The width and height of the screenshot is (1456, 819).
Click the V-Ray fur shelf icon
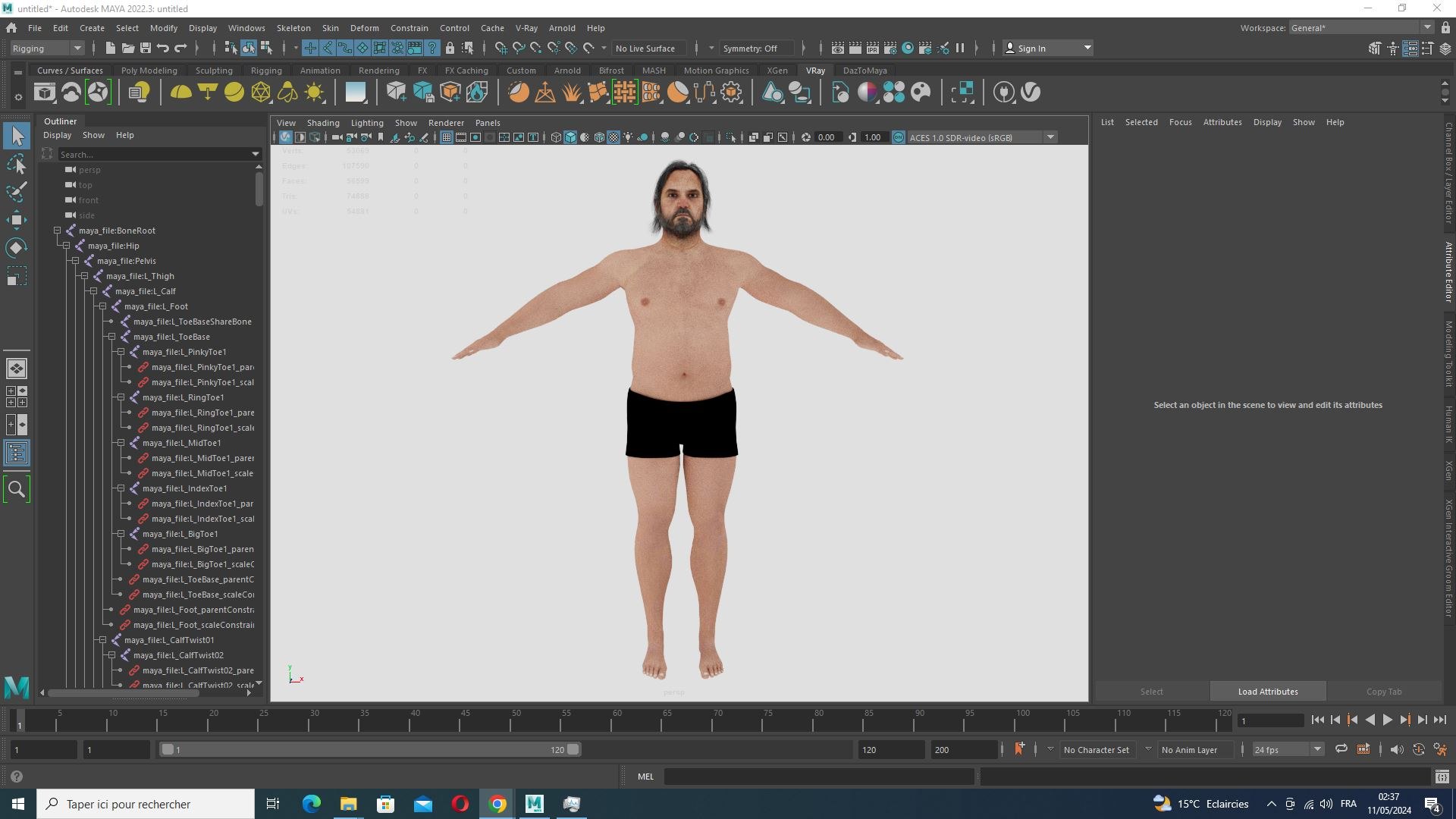coord(571,93)
